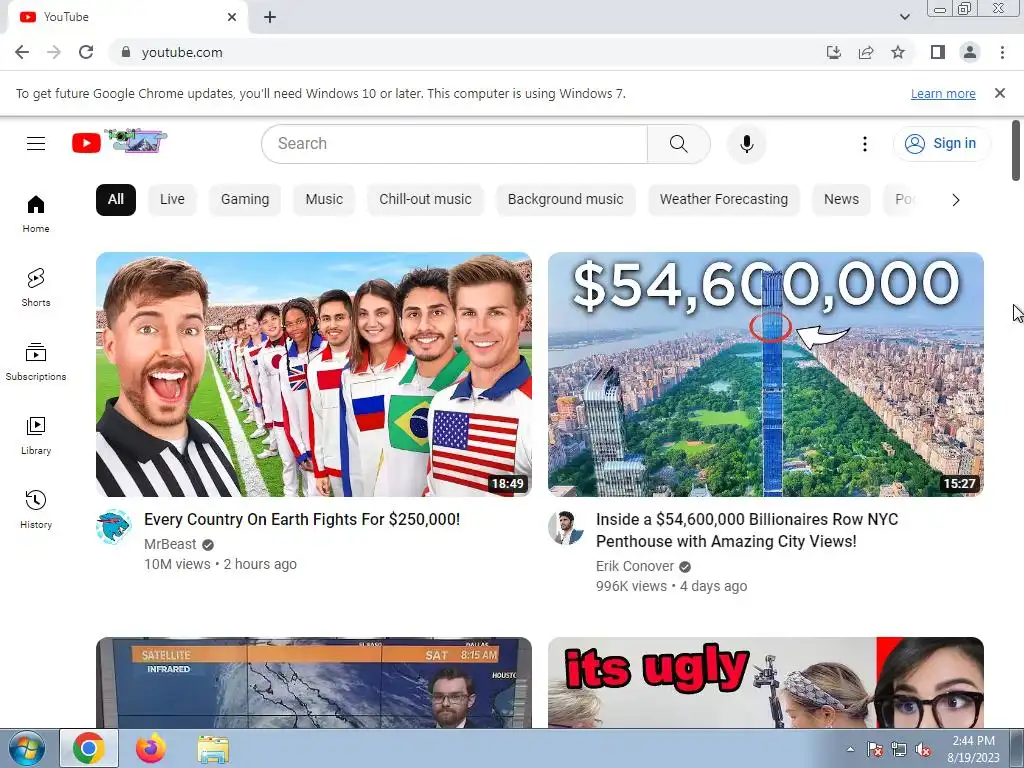This screenshot has height=768, width=1024.
Task: Show hidden system tray icons
Action: [x=850, y=749]
